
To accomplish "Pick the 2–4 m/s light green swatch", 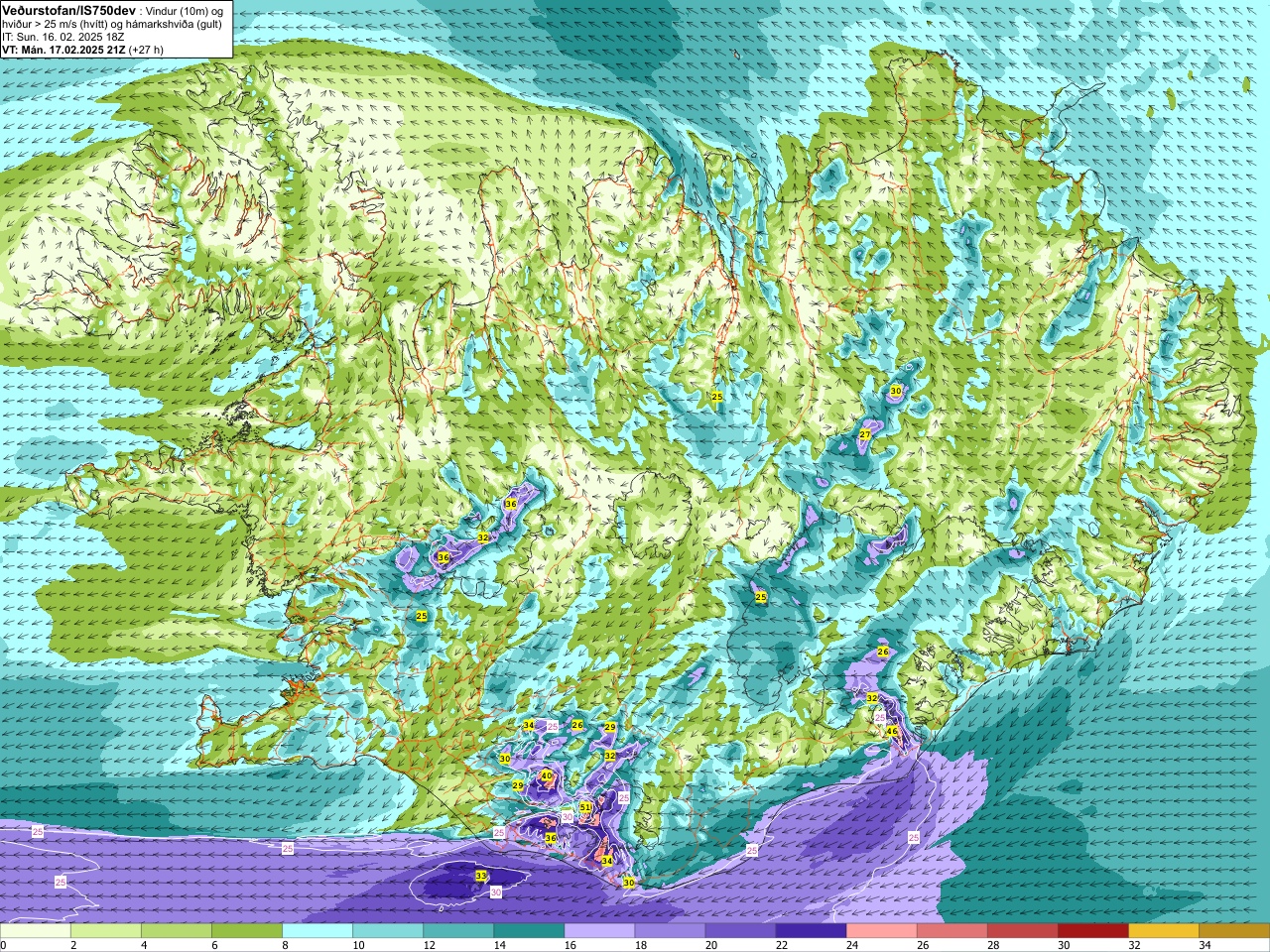I will tap(106, 931).
